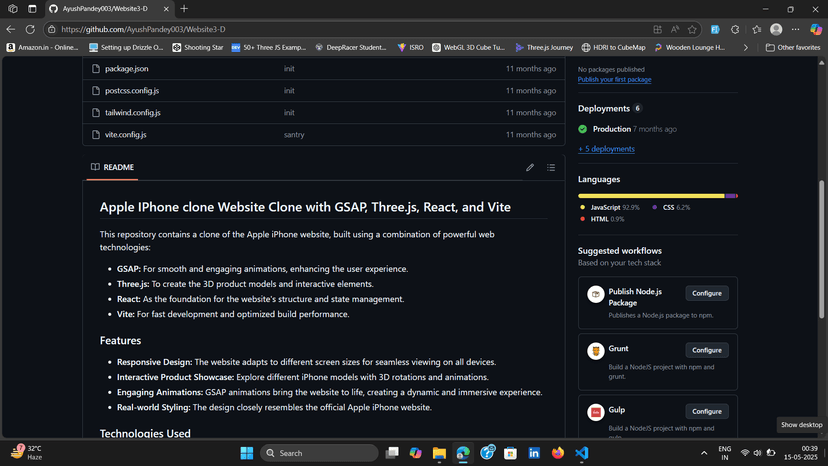
Task: Open the browser extensions icon
Action: (735, 30)
